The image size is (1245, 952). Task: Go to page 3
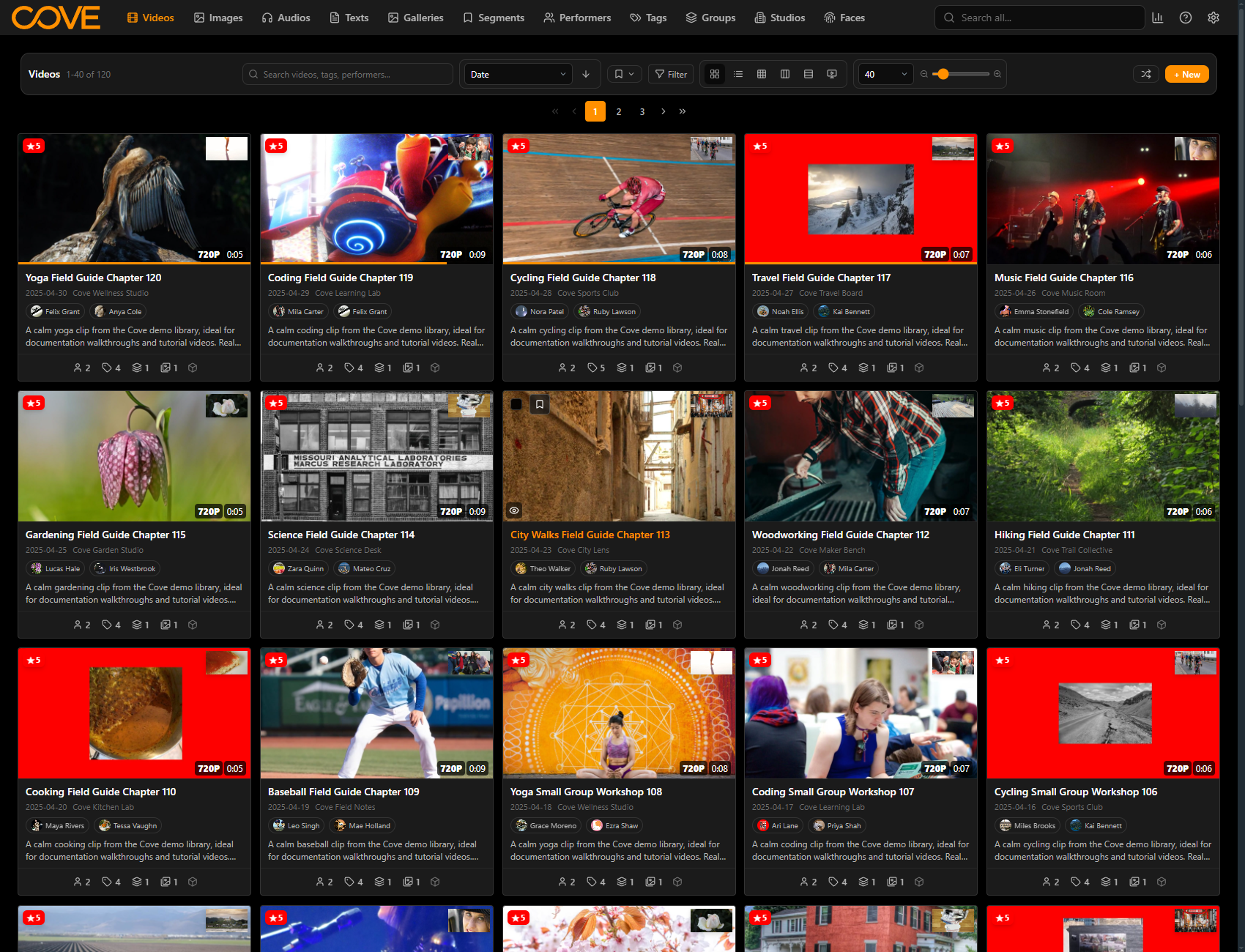tap(642, 111)
